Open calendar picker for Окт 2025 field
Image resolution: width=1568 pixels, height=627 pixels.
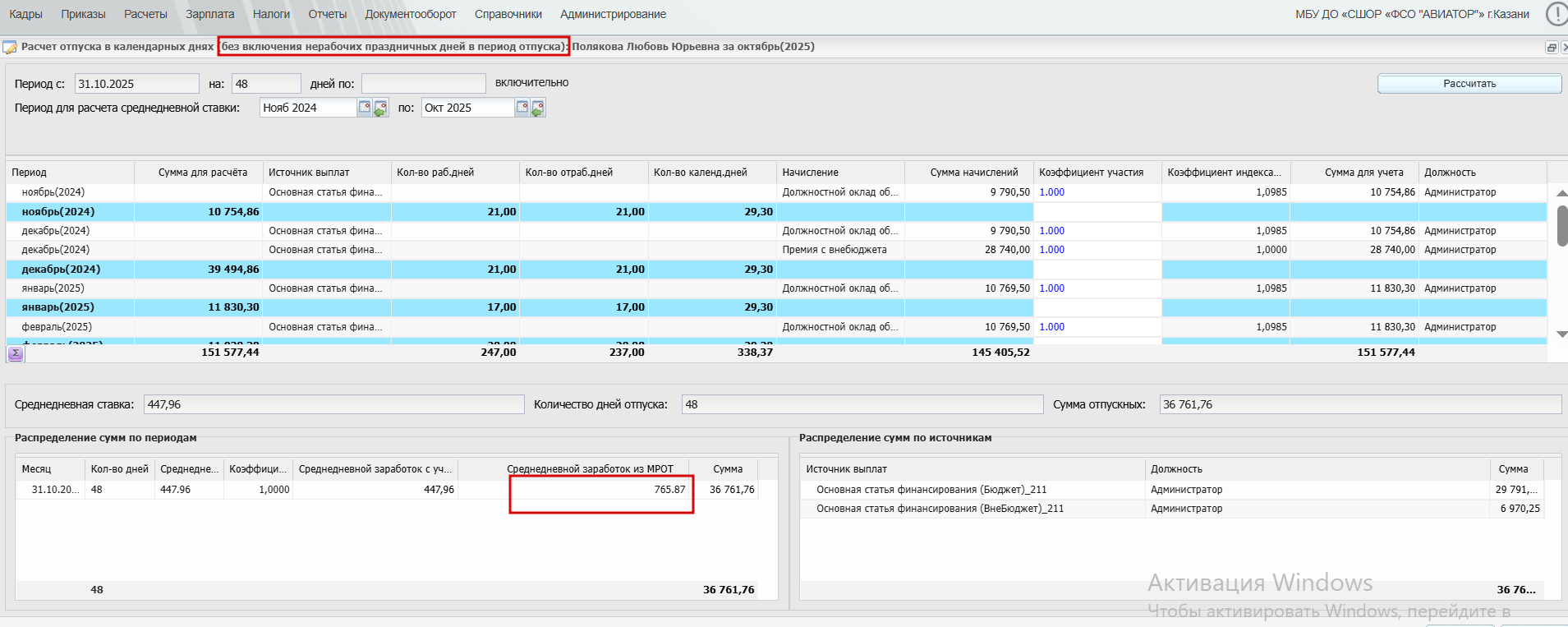coord(522,108)
